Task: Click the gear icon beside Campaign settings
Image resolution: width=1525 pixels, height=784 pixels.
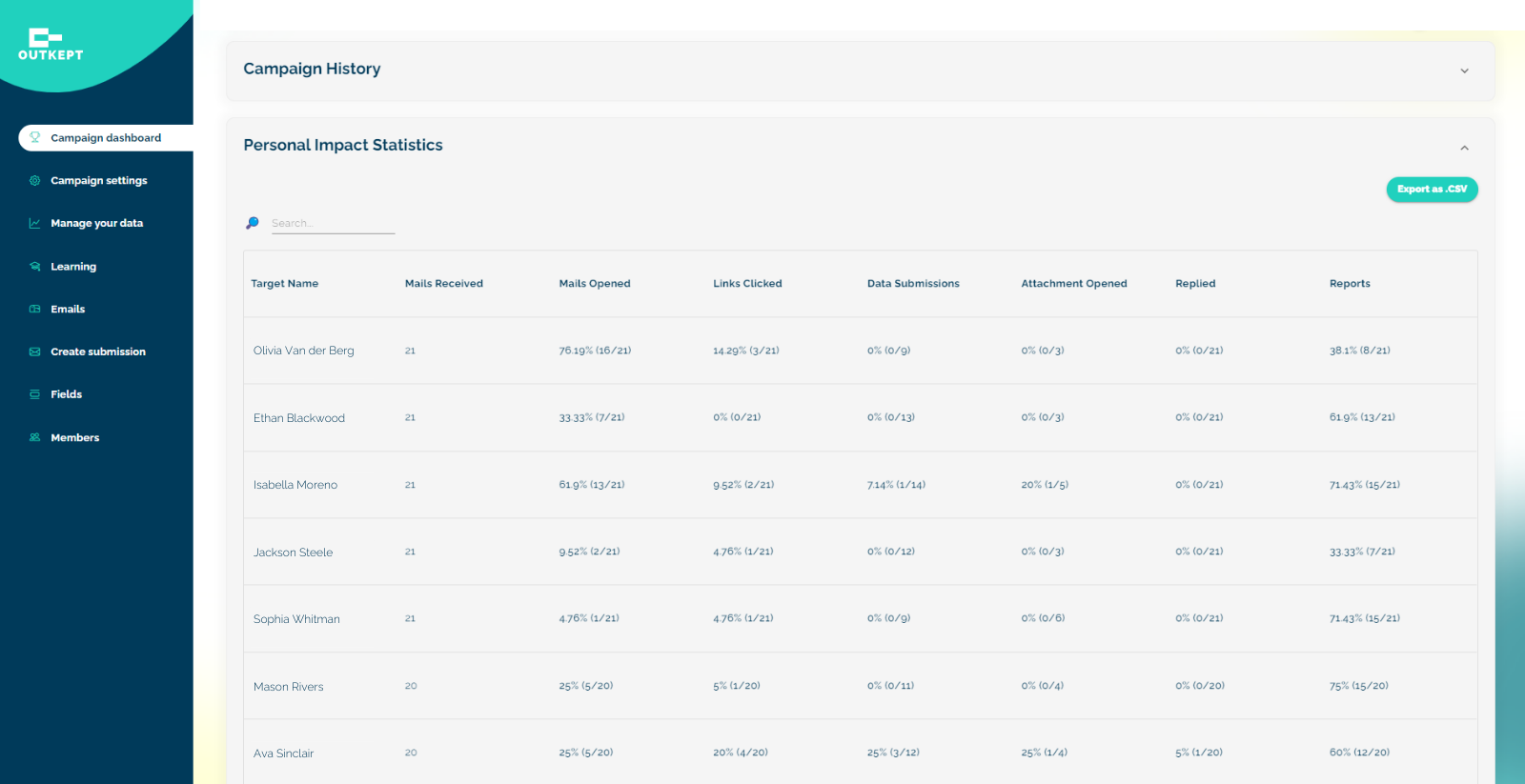Action: coord(35,180)
